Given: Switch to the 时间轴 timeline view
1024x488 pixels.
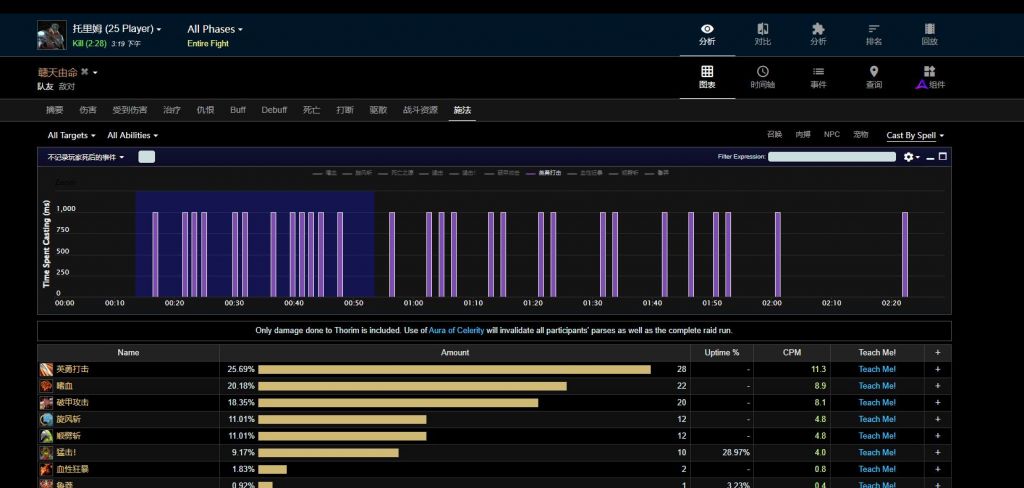Looking at the screenshot, I should click(x=763, y=77).
